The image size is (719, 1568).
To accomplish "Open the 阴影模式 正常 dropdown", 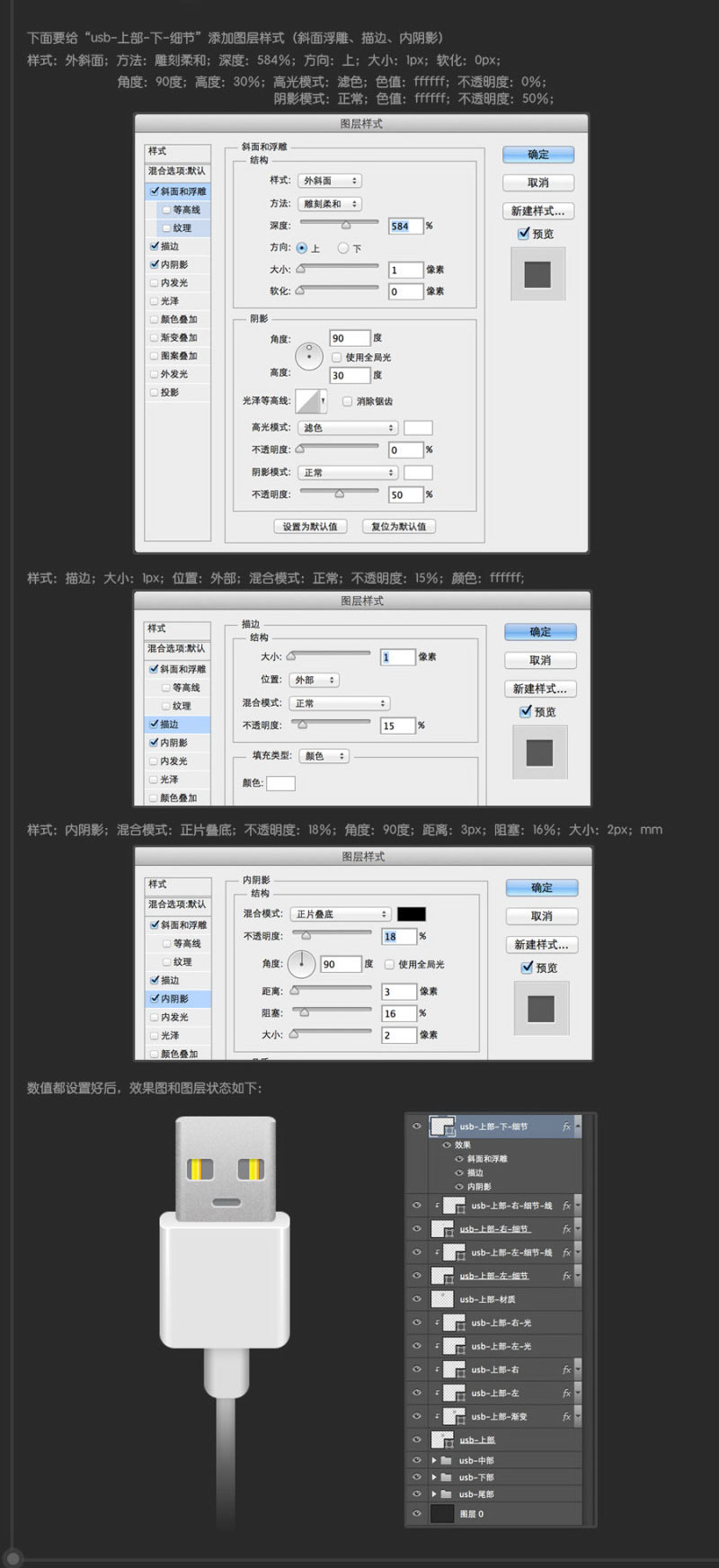I will pyautogui.click(x=348, y=472).
